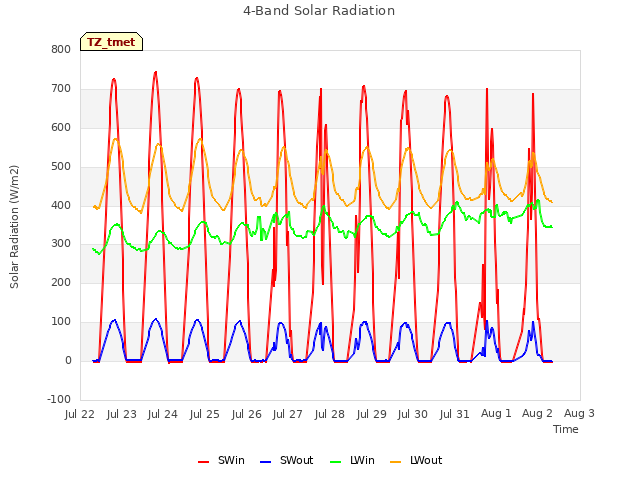Click the '300' y-axis tick label
Viewport: 640px width, 480px height.
click(61, 244)
